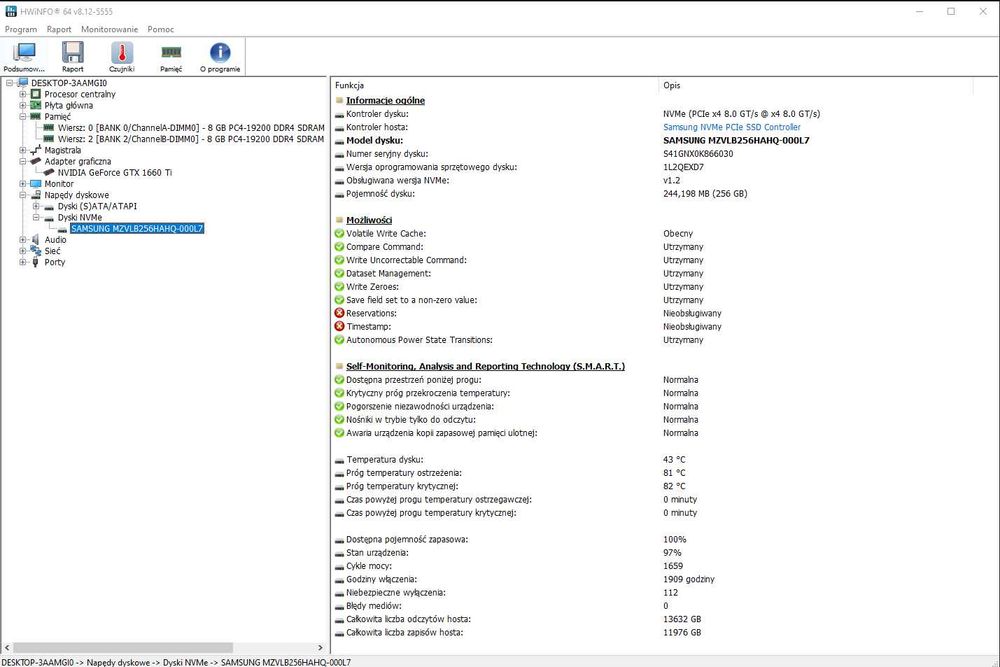1000x667 pixels.
Task: Click the Obsługiwana wersja NVMe row
Action: (663, 180)
